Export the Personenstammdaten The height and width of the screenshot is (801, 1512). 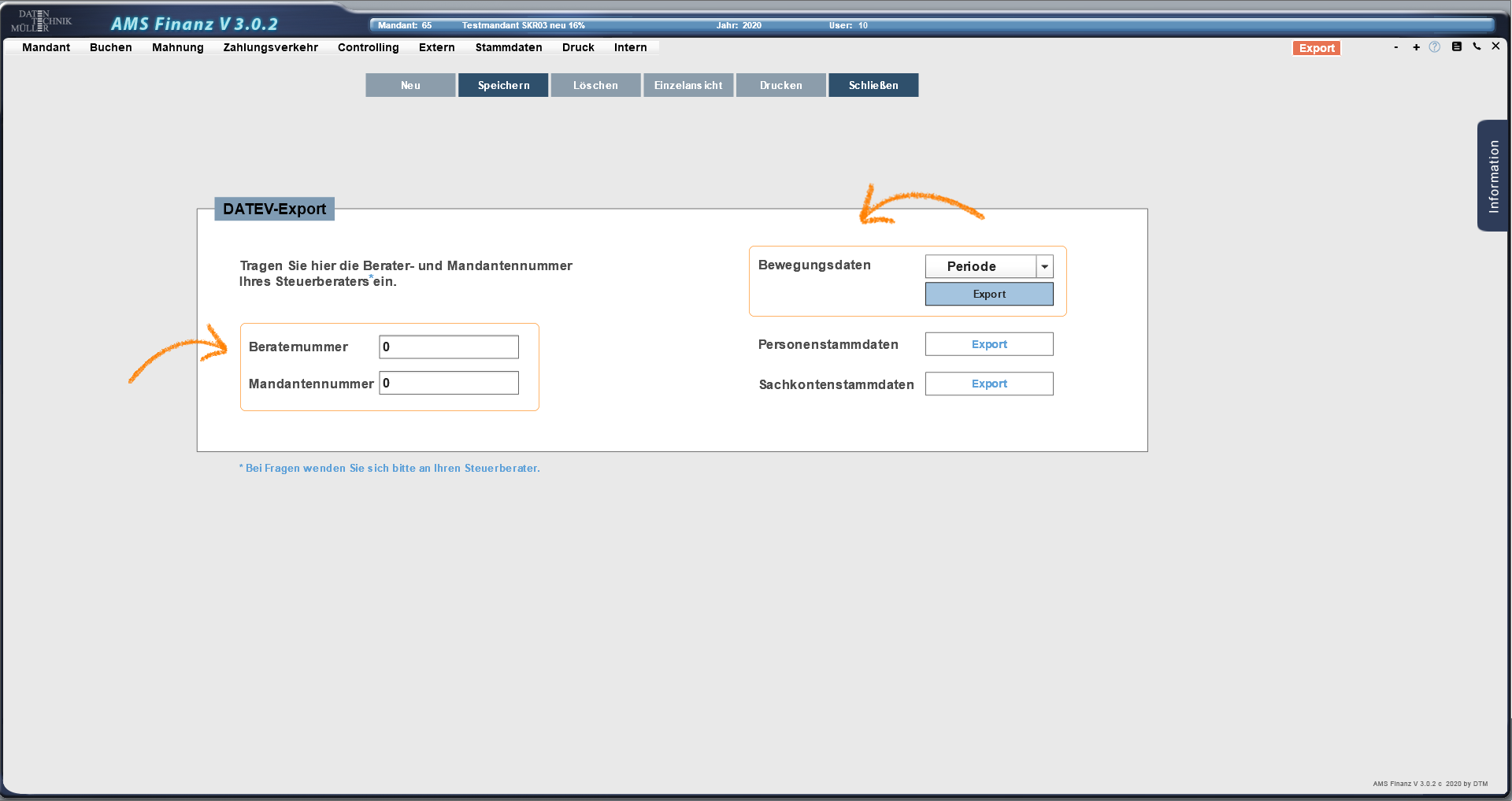[x=989, y=344]
